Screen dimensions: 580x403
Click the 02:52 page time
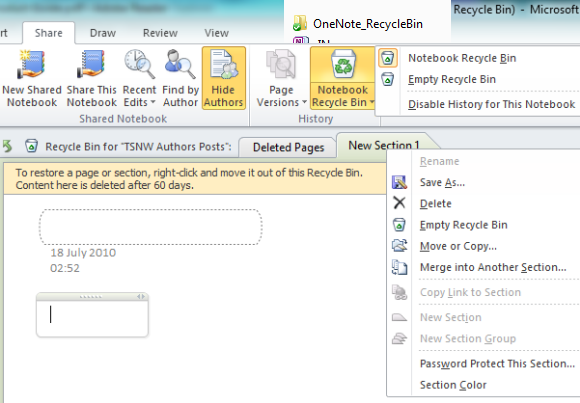point(65,268)
